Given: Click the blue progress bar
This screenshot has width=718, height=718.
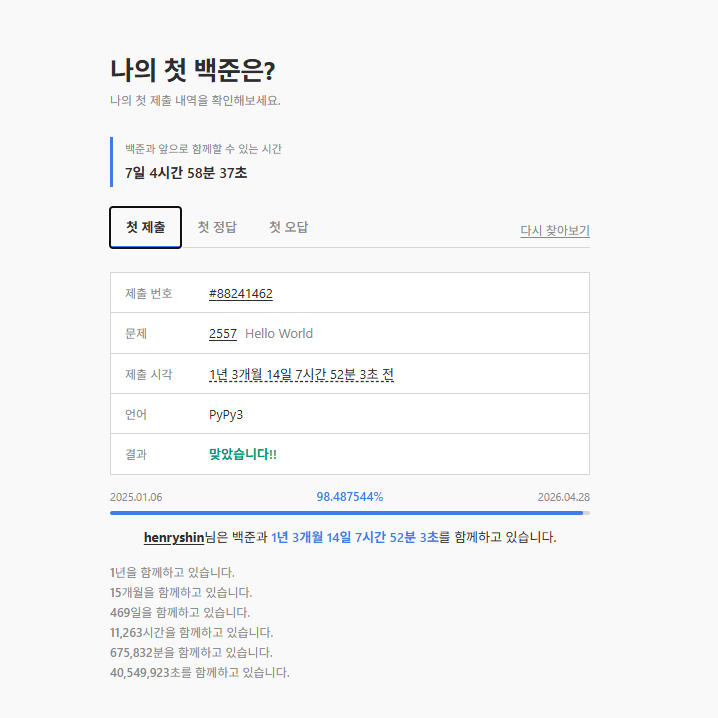Looking at the screenshot, I should [346, 513].
